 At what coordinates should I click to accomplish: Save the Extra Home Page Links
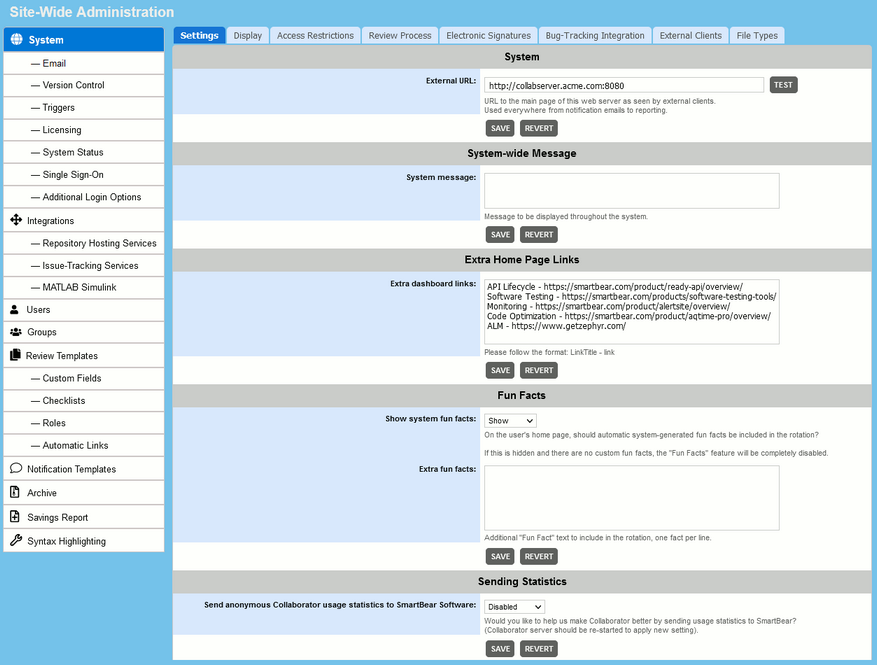click(x=500, y=370)
